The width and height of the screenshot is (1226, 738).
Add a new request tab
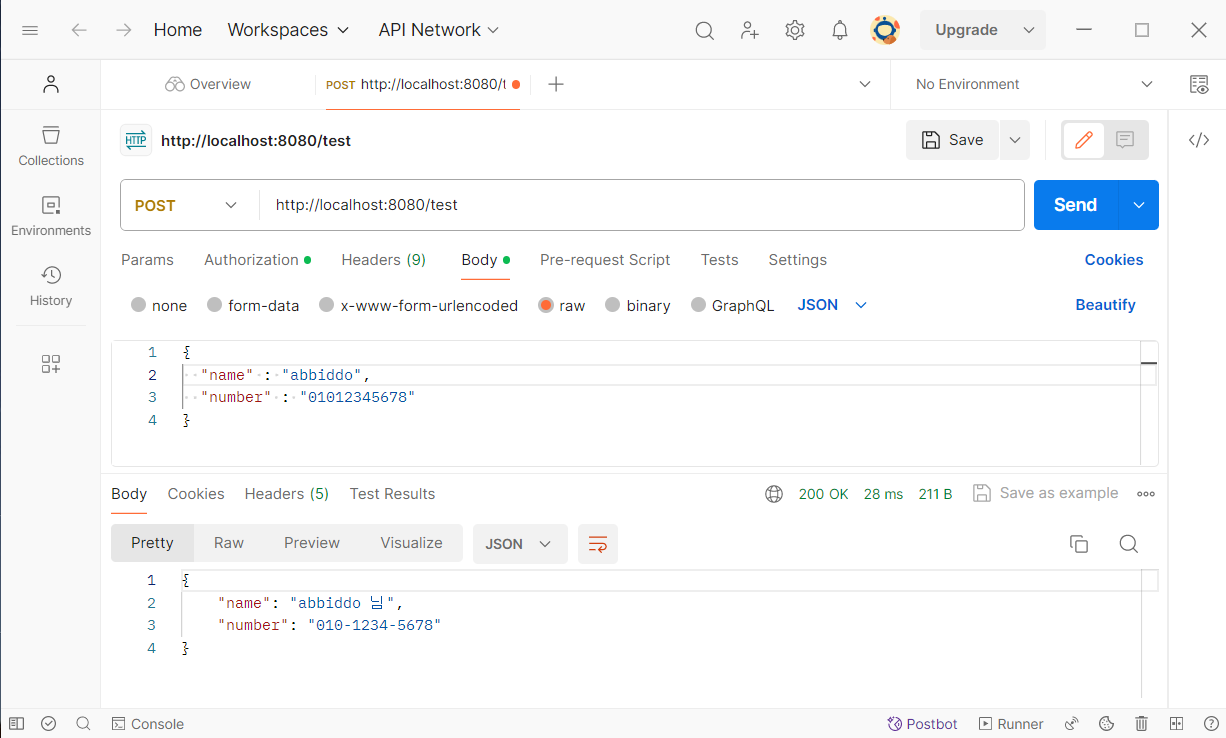coord(556,85)
